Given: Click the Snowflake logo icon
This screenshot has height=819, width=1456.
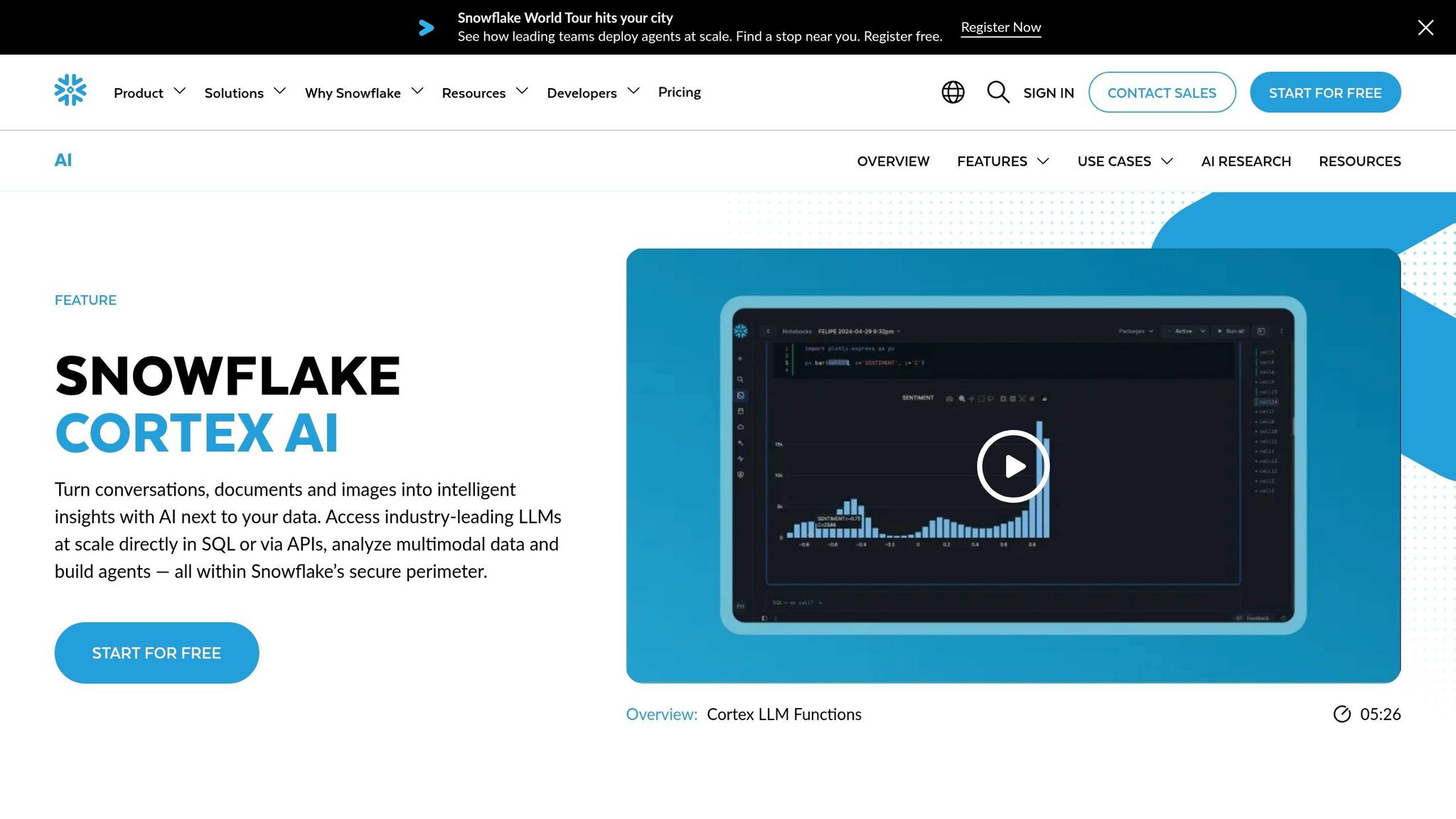Looking at the screenshot, I should (x=70, y=90).
